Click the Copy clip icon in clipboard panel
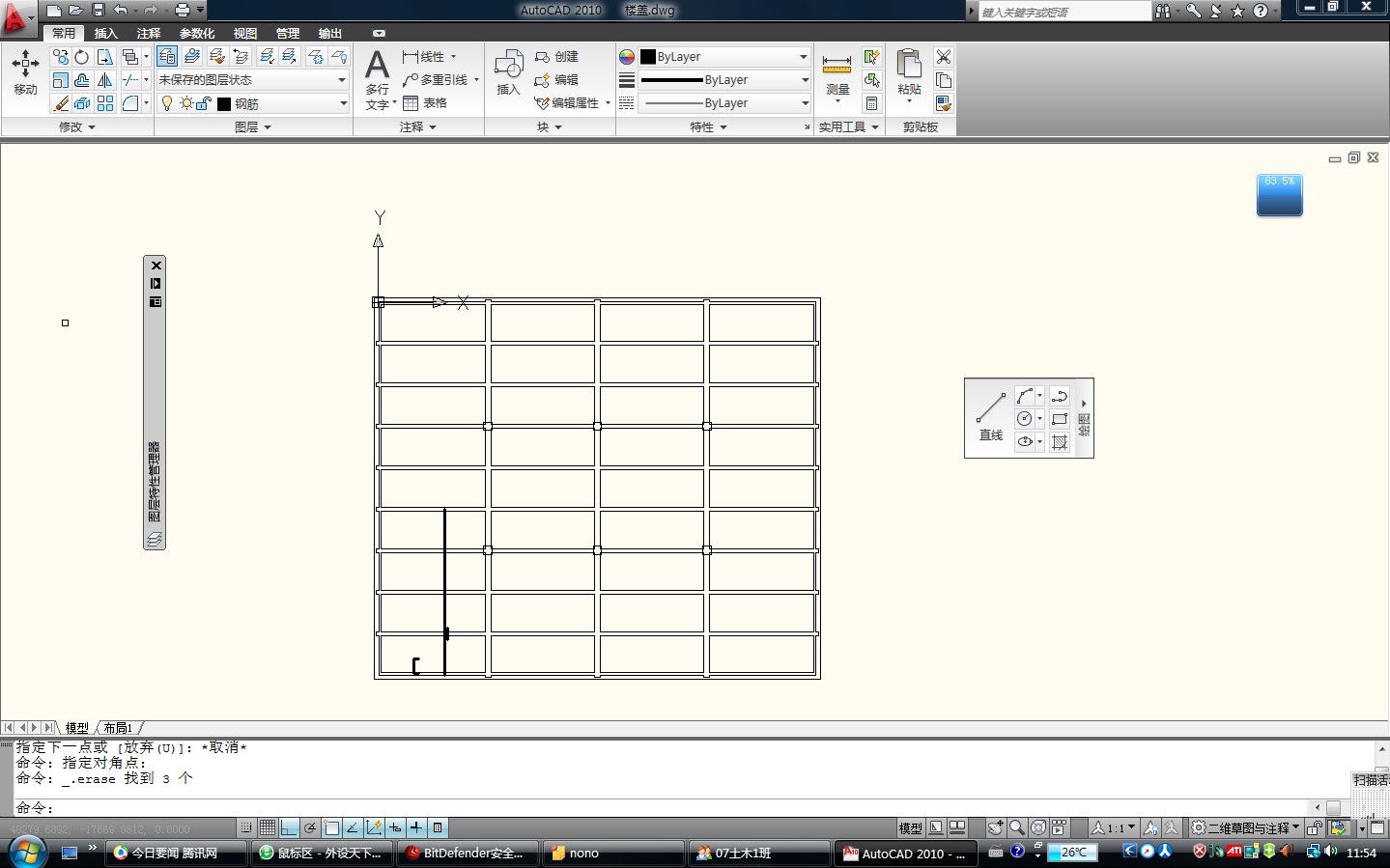This screenshot has width=1390, height=868. tap(944, 80)
